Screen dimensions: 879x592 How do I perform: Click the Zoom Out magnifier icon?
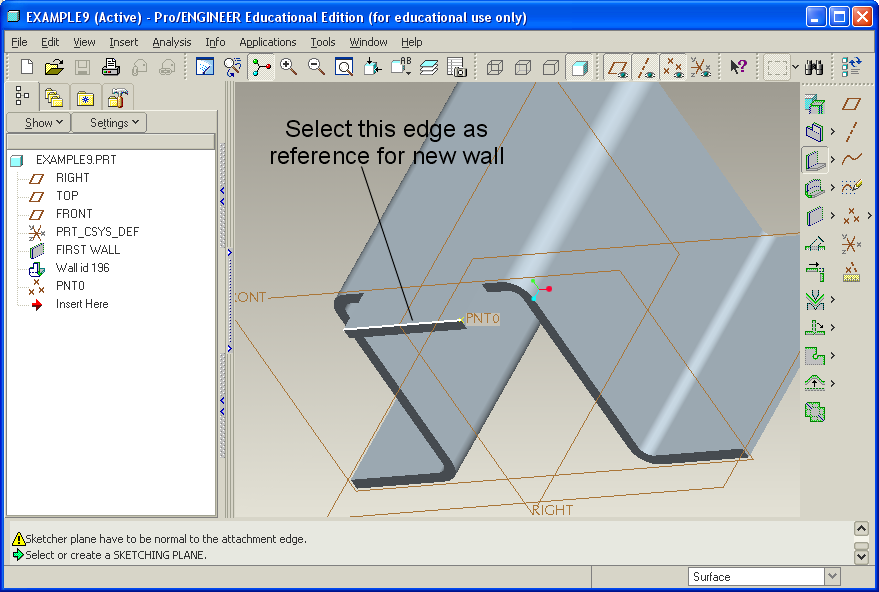point(316,67)
